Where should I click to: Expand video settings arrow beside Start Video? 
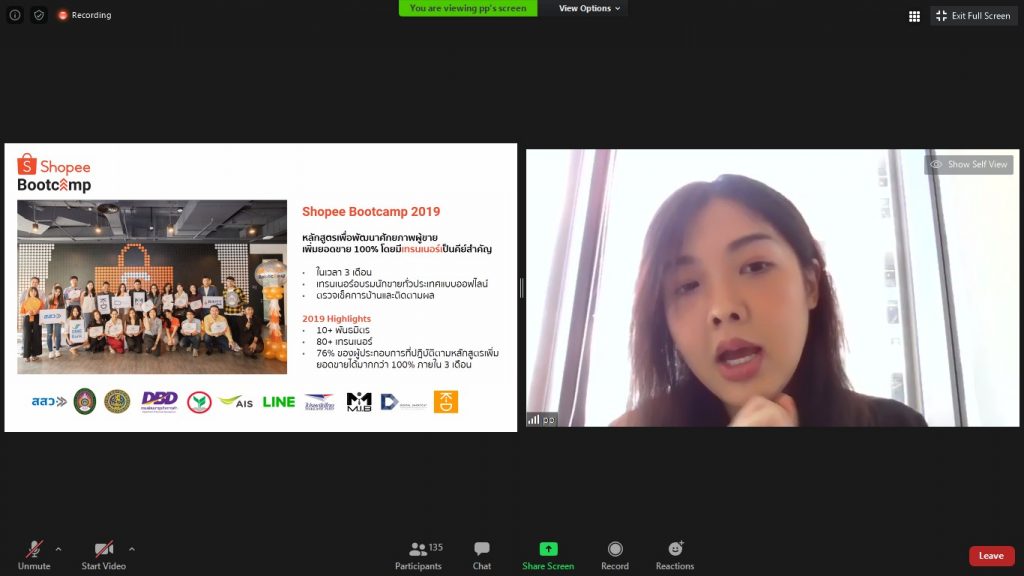(132, 549)
